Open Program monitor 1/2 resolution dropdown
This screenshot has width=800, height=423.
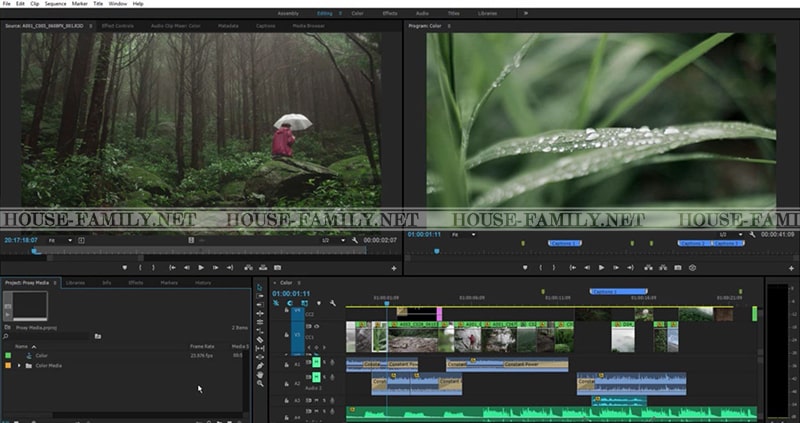[731, 235]
